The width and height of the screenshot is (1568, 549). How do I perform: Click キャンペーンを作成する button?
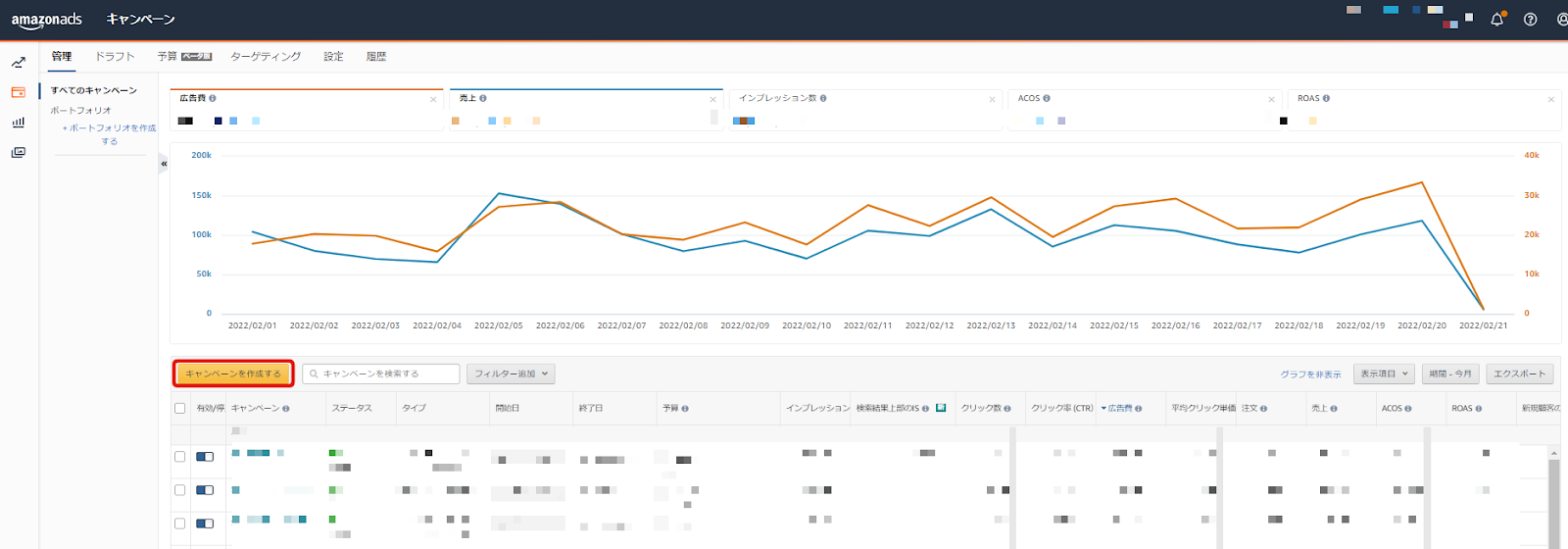(x=233, y=374)
